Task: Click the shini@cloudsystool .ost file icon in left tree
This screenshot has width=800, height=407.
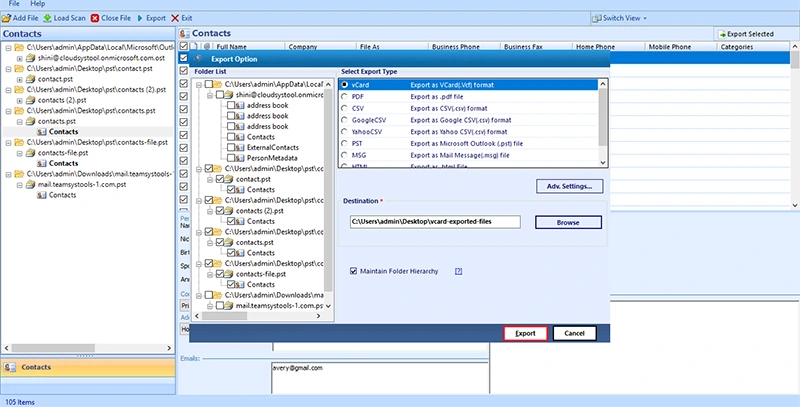Action: [x=30, y=58]
